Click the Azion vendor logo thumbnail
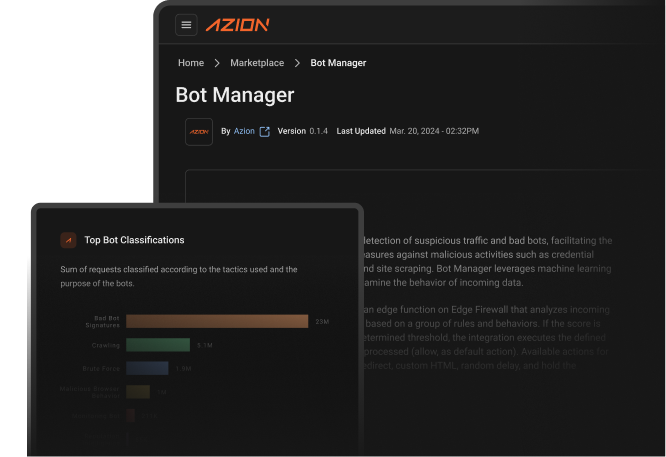This screenshot has height=457, width=666. pyautogui.click(x=199, y=132)
